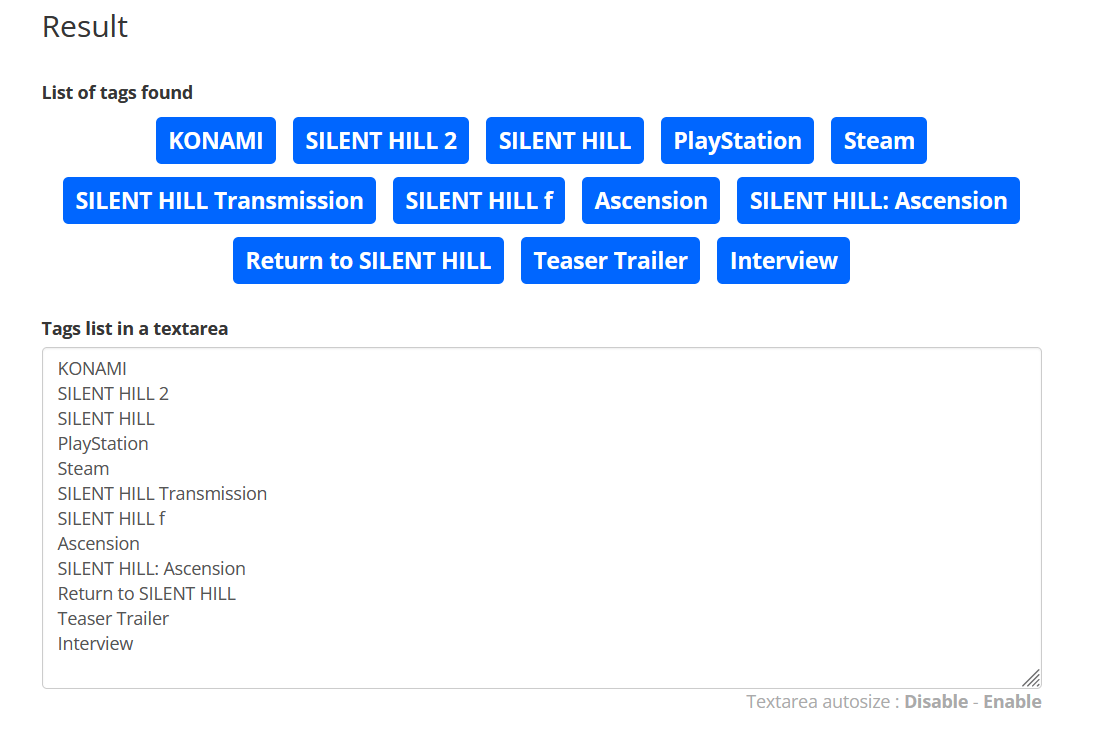Screen dimensions: 1094x732
Task: Click the Result heading
Action: 85,27
